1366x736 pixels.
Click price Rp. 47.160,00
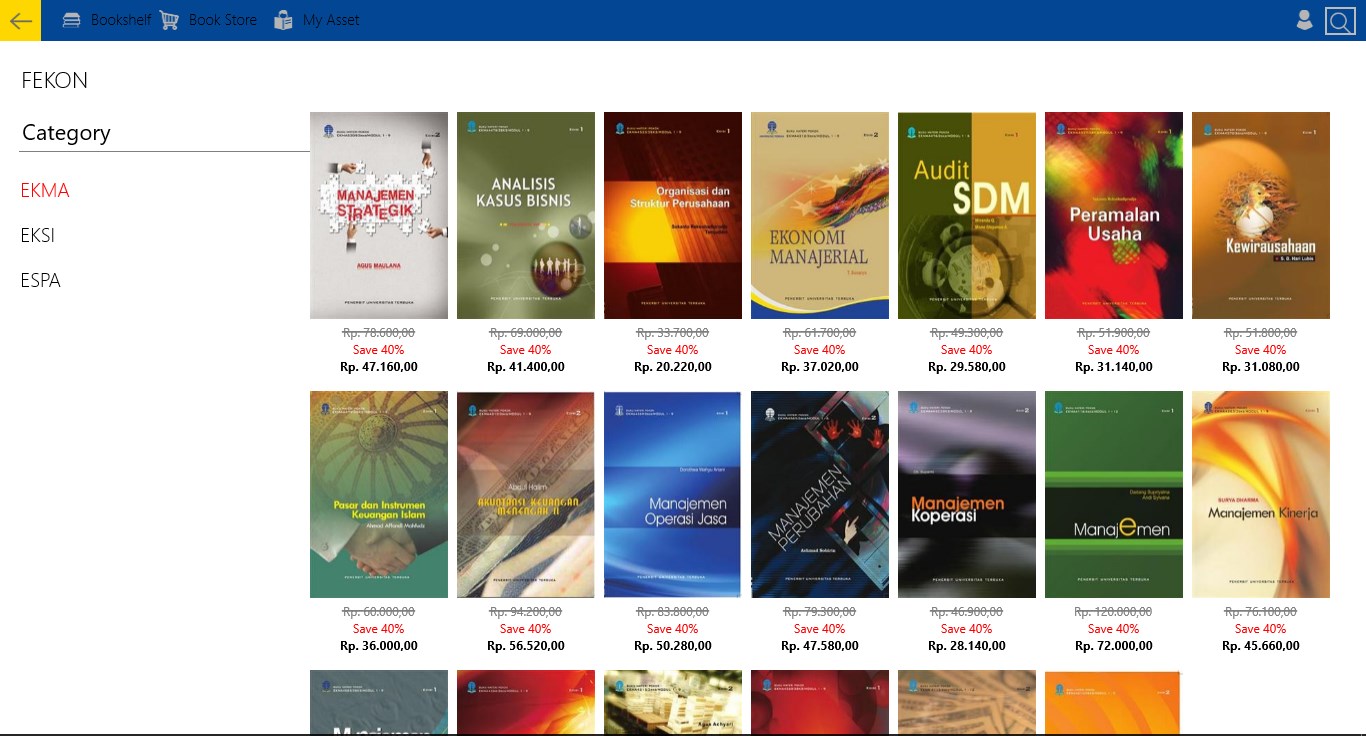pos(379,367)
